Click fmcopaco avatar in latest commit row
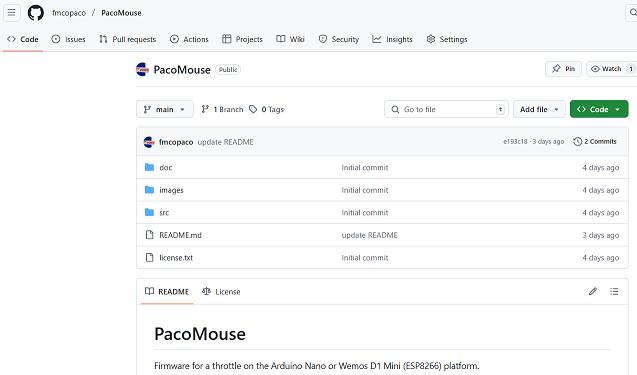Viewport: 637px width, 375px height. [149, 142]
